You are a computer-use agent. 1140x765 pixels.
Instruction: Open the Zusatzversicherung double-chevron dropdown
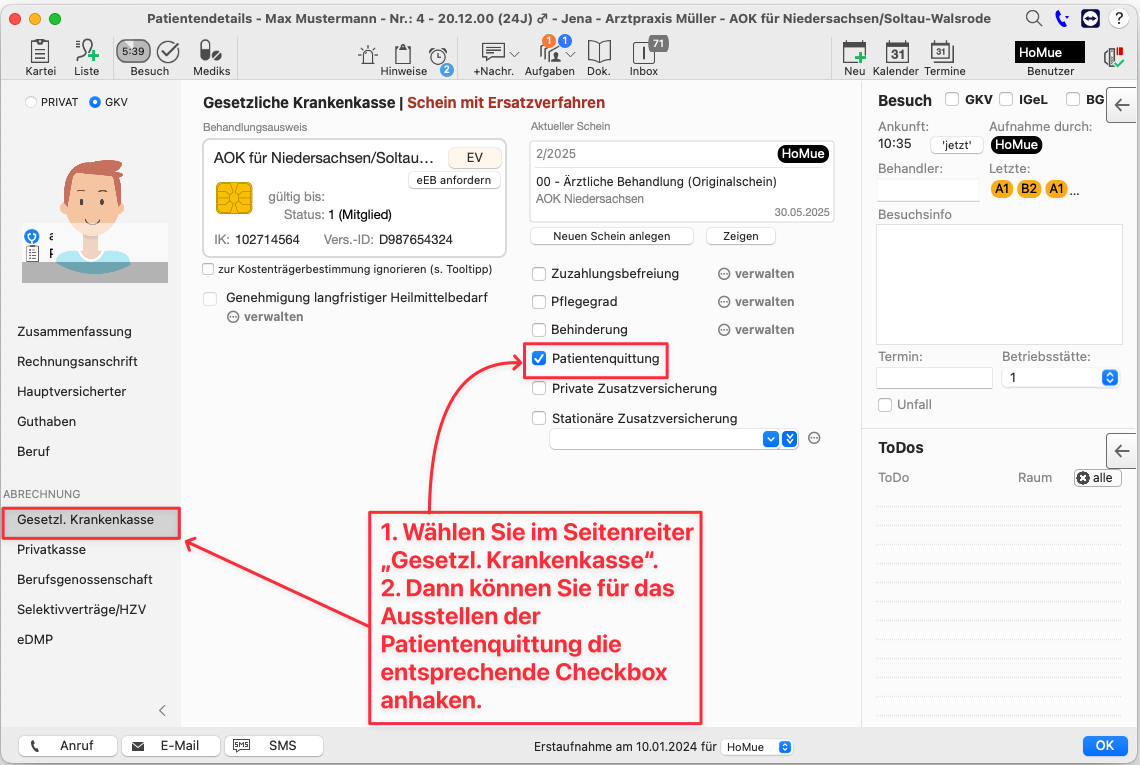790,439
